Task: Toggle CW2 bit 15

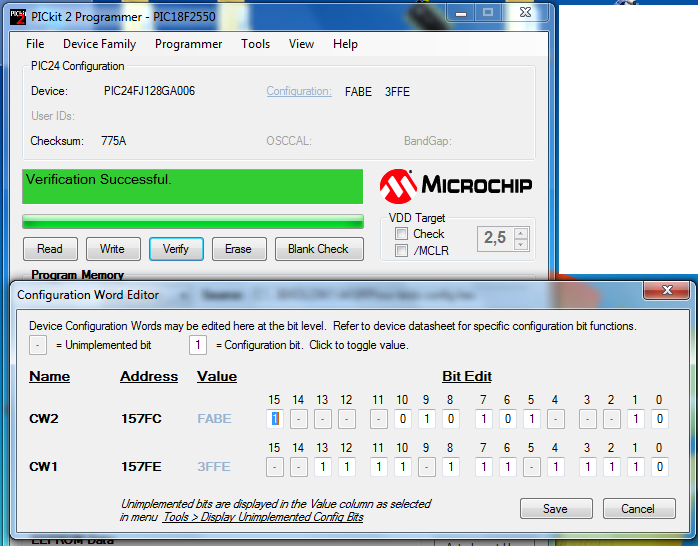Action: click(275, 419)
